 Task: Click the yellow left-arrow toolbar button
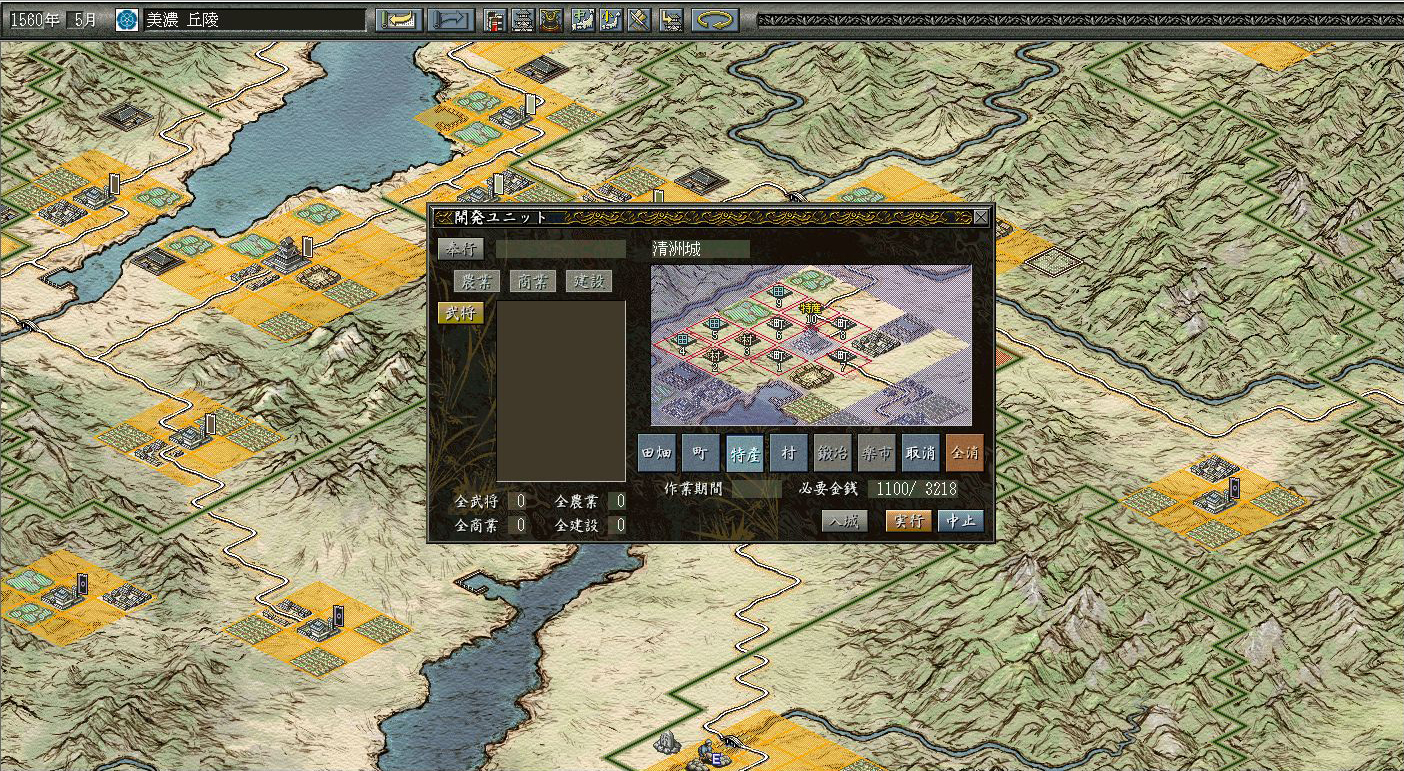pyautogui.click(x=400, y=20)
